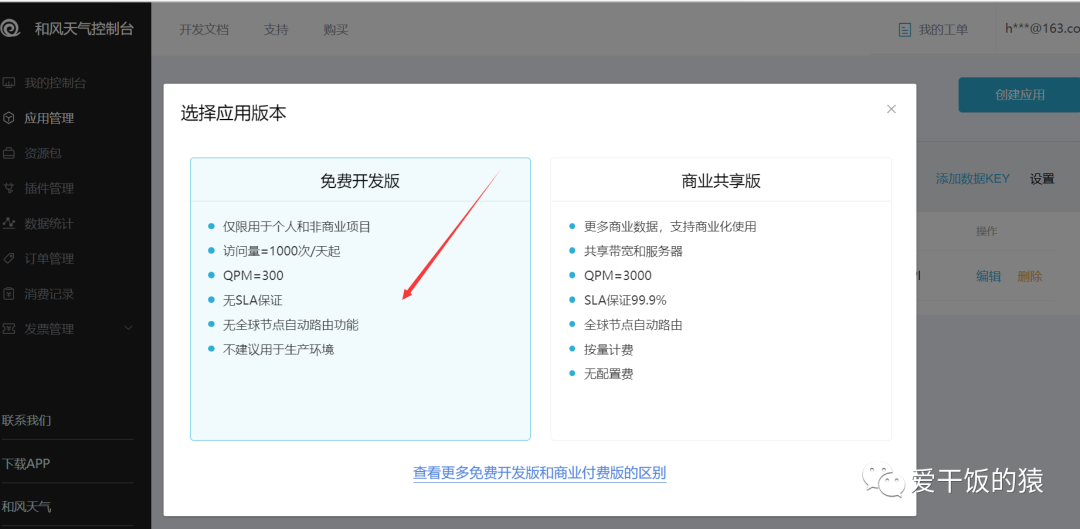Click the text 仅限用于个人和非商业项目
This screenshot has height=529, width=1080.
coord(297,227)
